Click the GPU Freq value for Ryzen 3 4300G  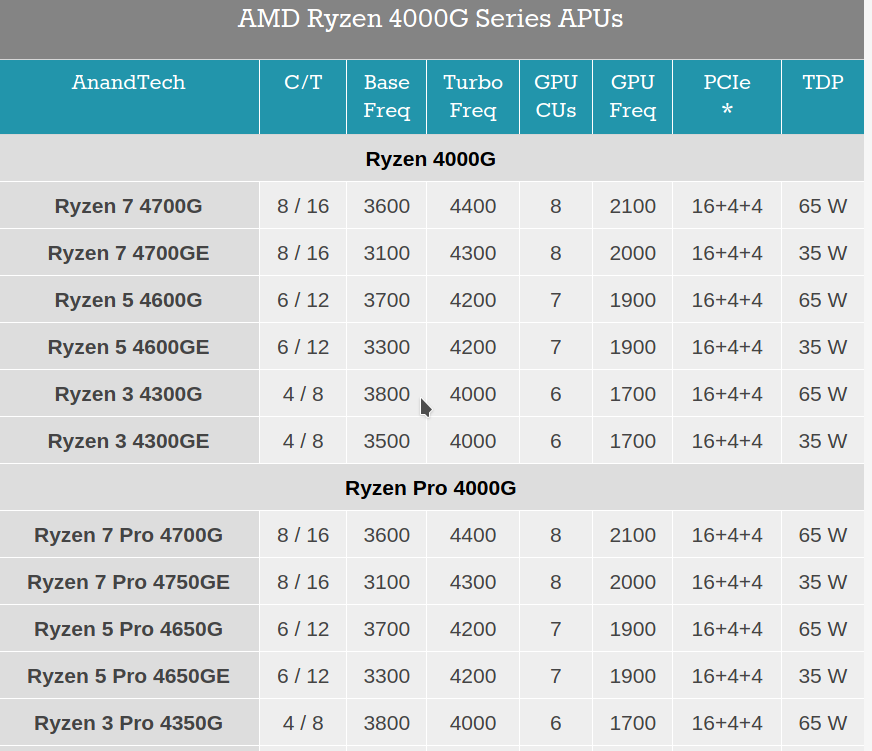pos(632,394)
